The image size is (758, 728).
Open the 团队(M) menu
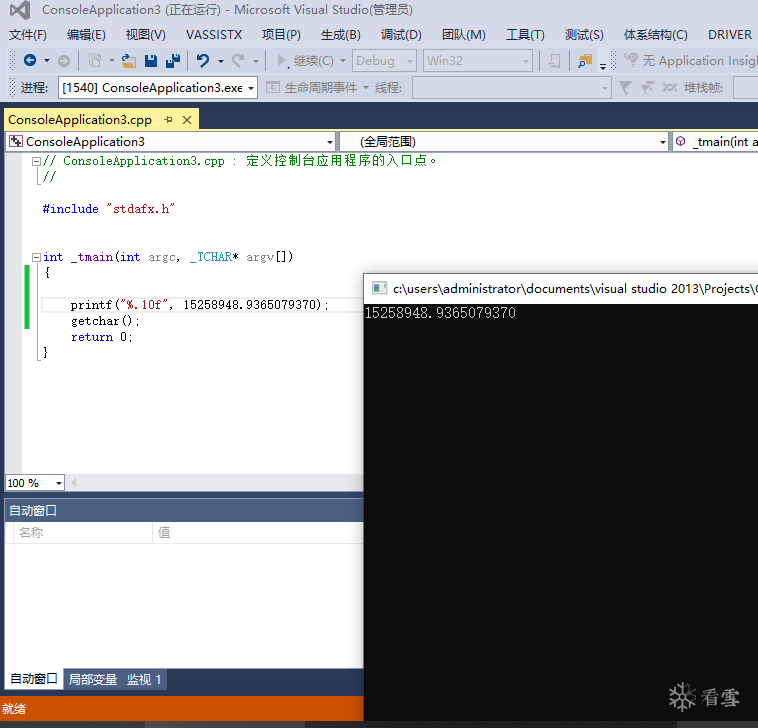tap(464, 35)
